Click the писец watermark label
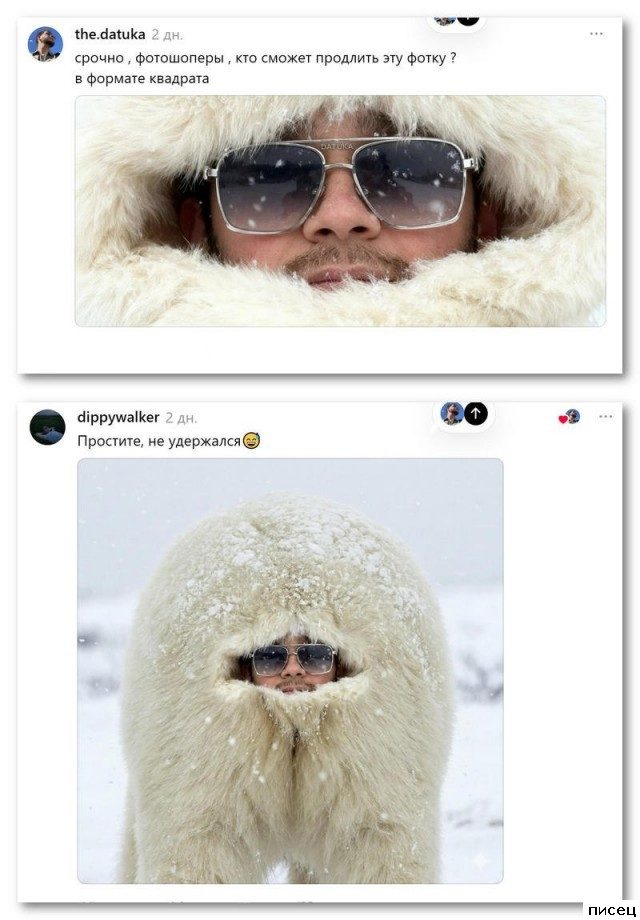Viewport: 640px width, 920px height. [x=612, y=910]
